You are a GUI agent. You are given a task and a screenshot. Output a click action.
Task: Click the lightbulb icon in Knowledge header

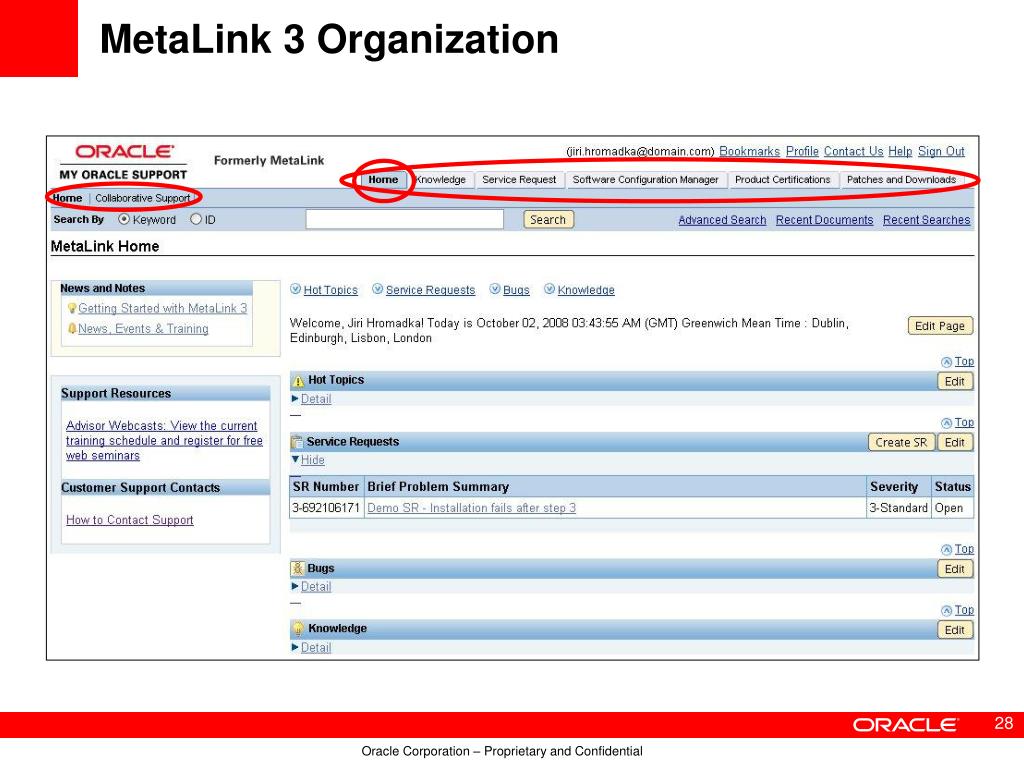click(x=298, y=629)
